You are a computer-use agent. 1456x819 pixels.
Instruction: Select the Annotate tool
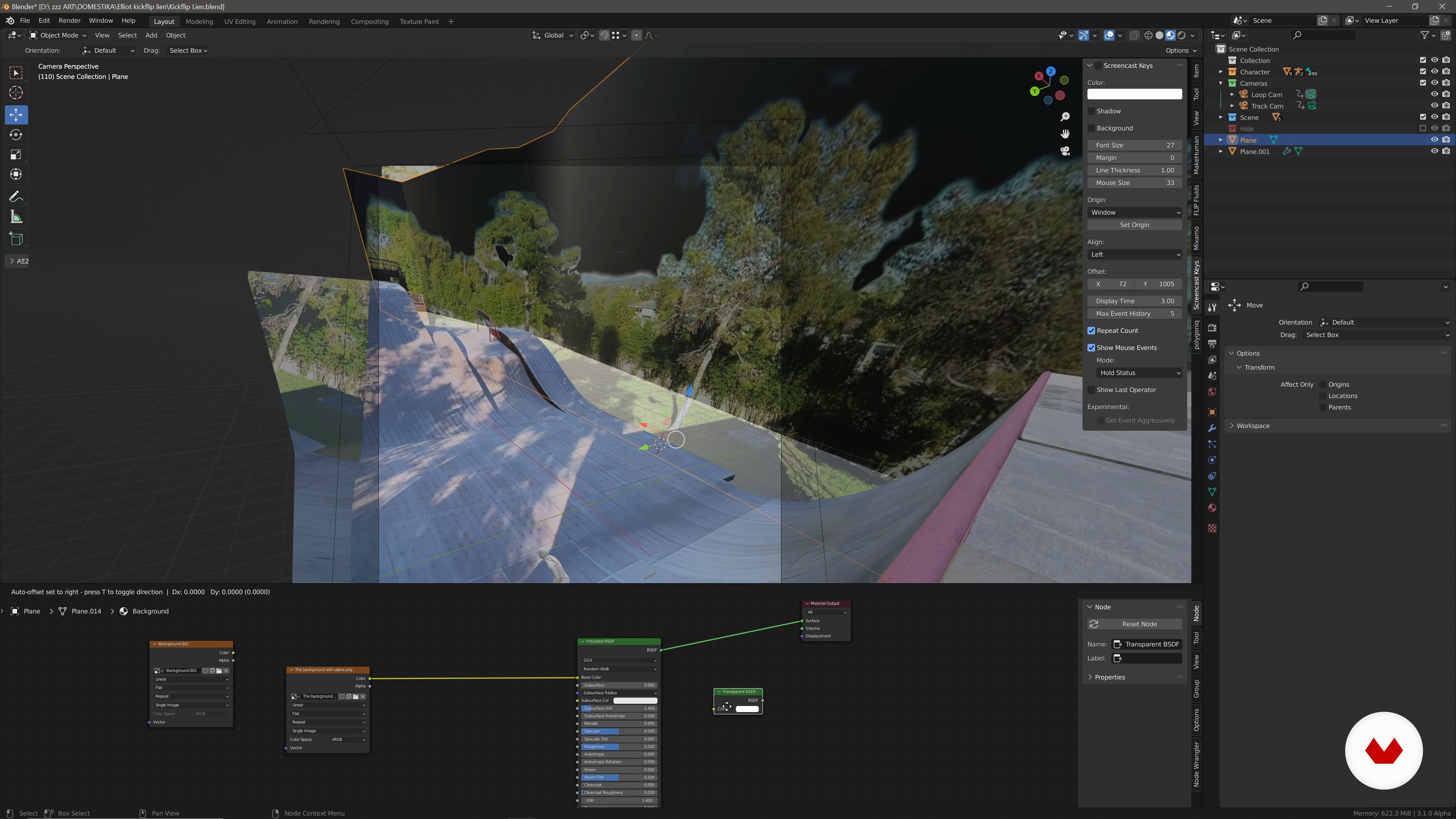click(x=16, y=197)
